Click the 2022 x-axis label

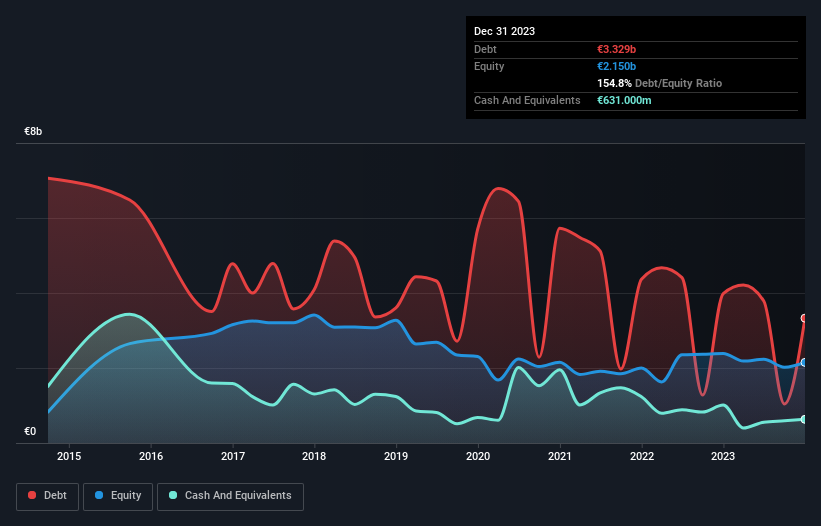tap(642, 456)
